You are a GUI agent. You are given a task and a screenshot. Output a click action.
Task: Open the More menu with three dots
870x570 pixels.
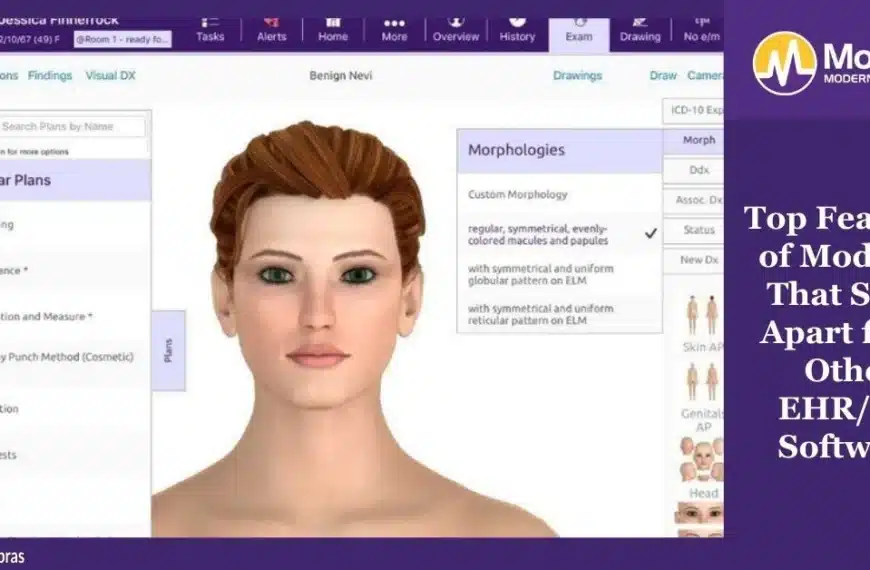(x=394, y=31)
